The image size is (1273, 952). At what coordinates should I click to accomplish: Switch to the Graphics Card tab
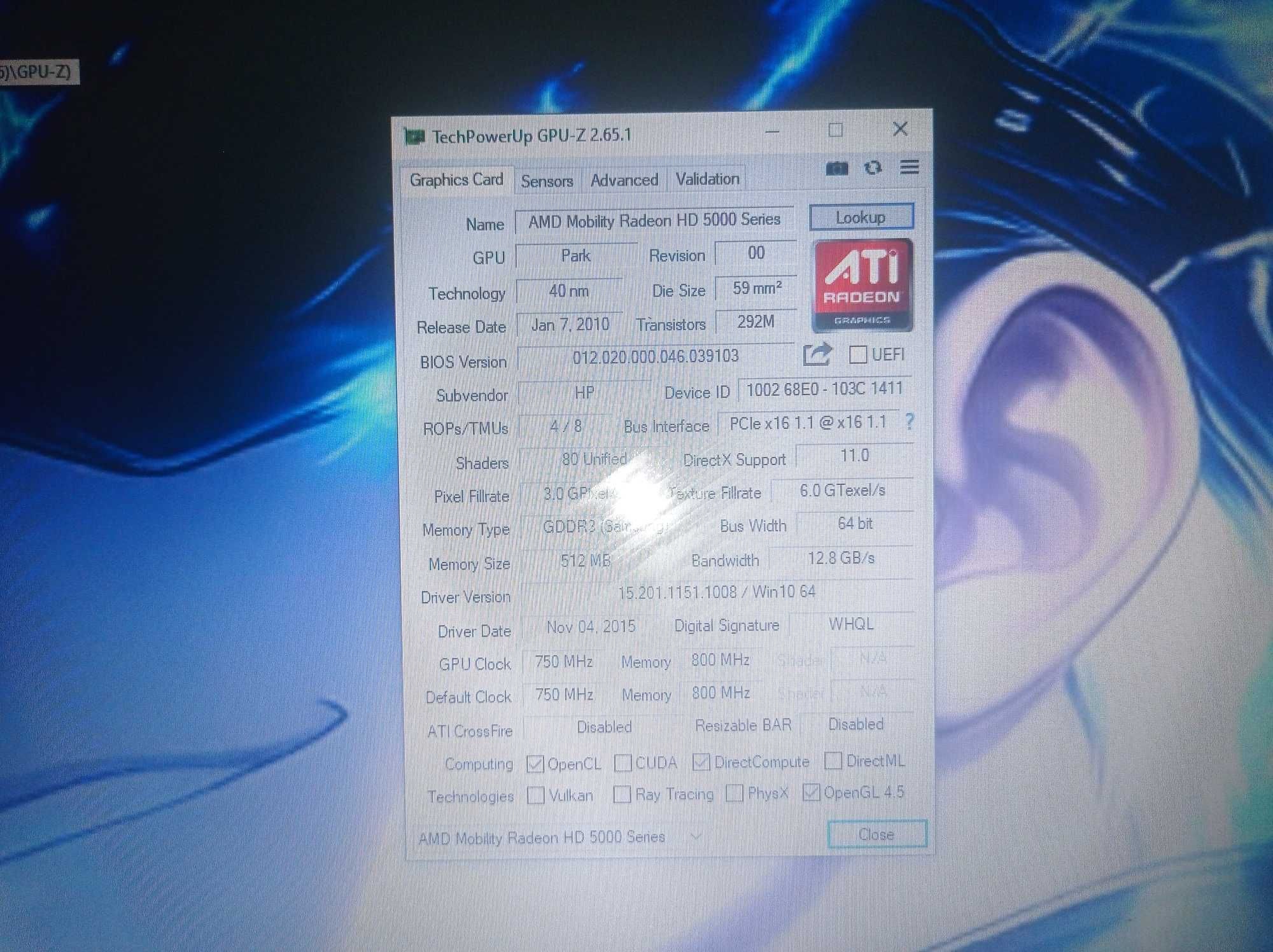(456, 180)
